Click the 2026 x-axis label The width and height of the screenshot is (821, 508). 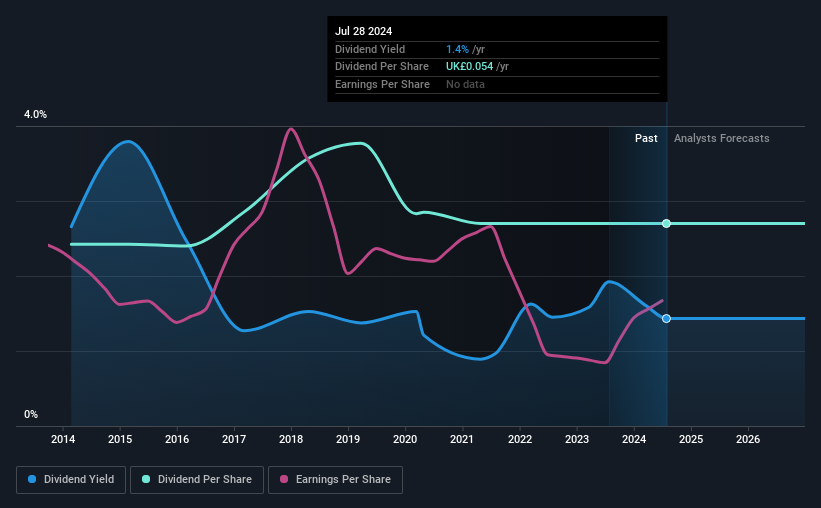(x=748, y=439)
